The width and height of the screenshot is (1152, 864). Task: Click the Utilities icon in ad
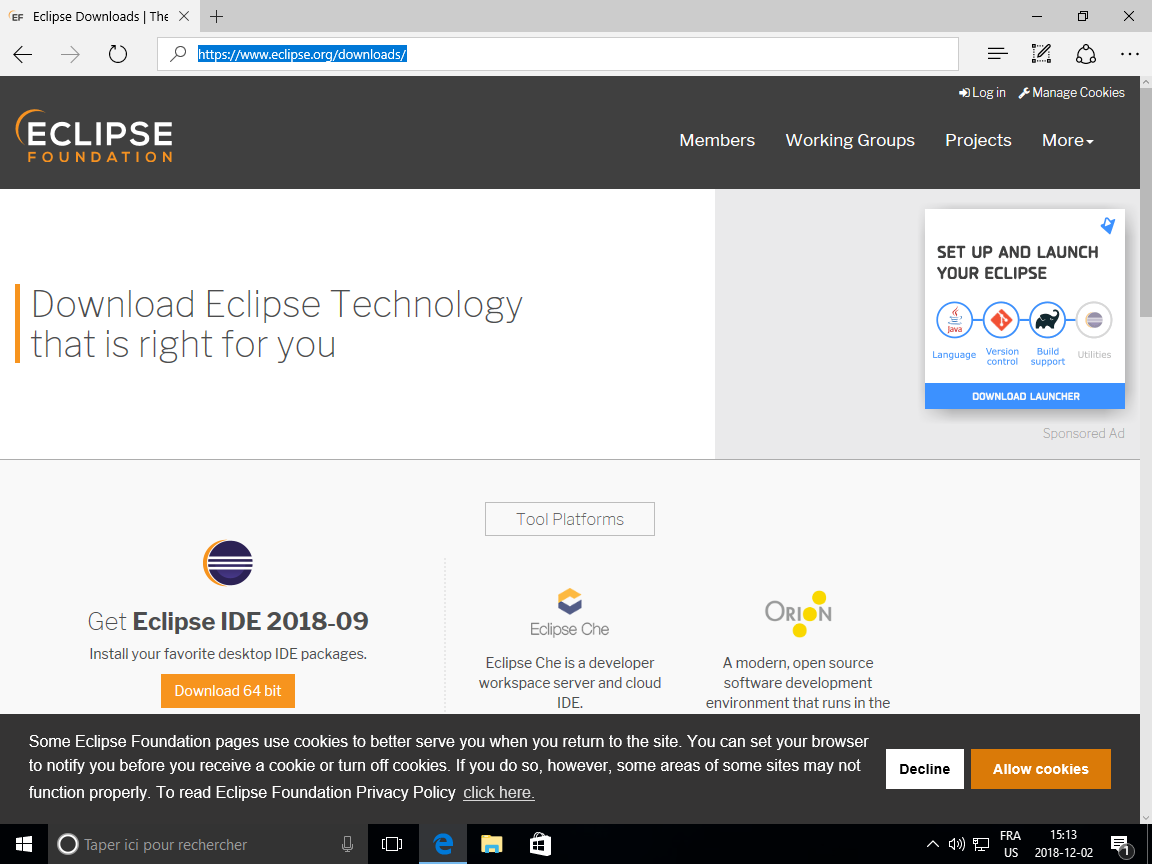coord(1094,321)
